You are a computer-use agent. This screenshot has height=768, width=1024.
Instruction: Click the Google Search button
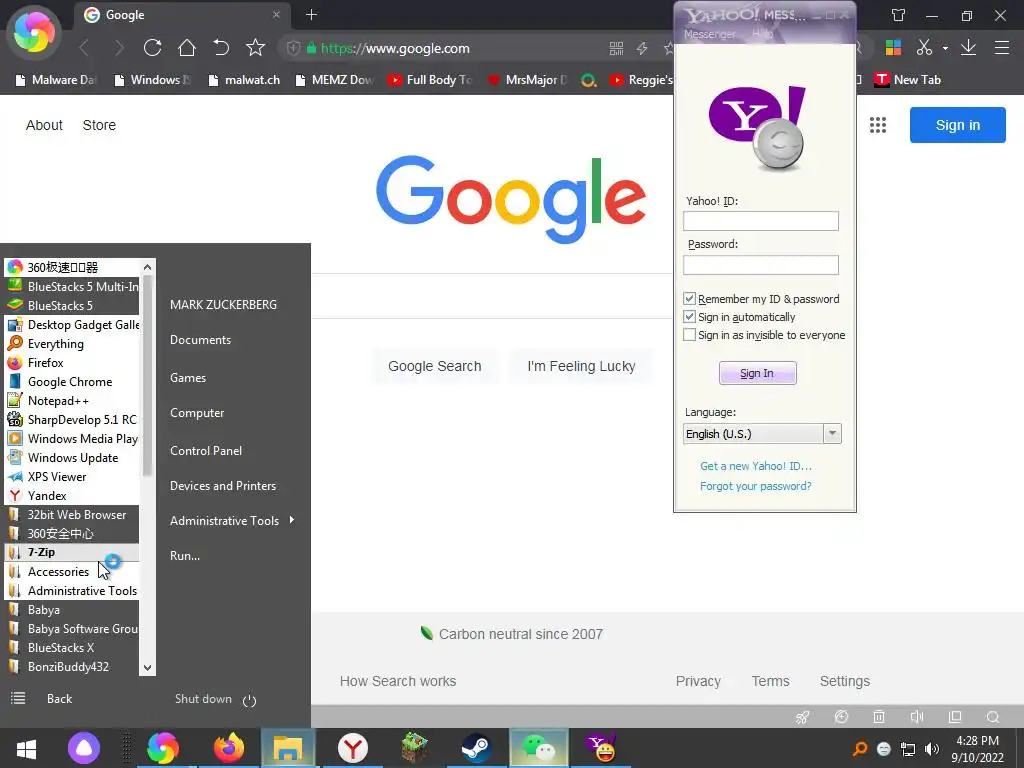point(434,366)
